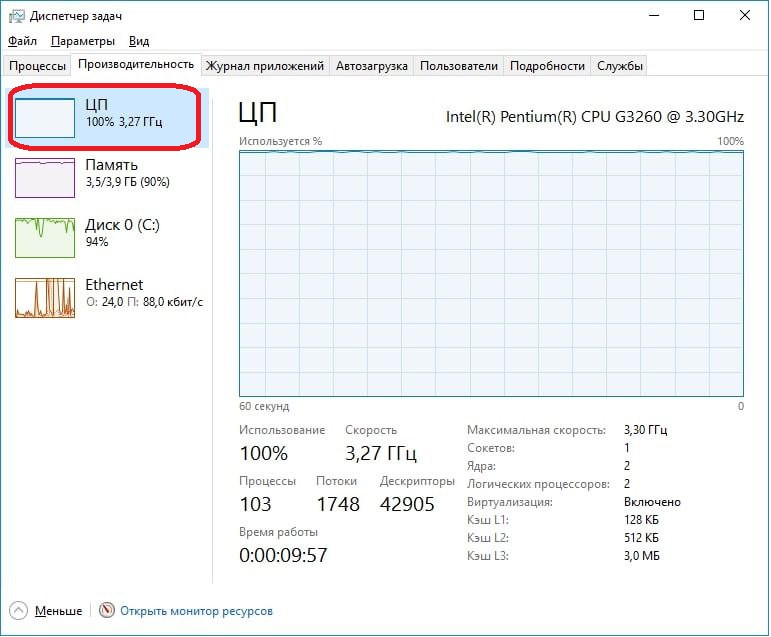Click the Память label in the sidebar
The height and width of the screenshot is (637, 771).
[111, 165]
